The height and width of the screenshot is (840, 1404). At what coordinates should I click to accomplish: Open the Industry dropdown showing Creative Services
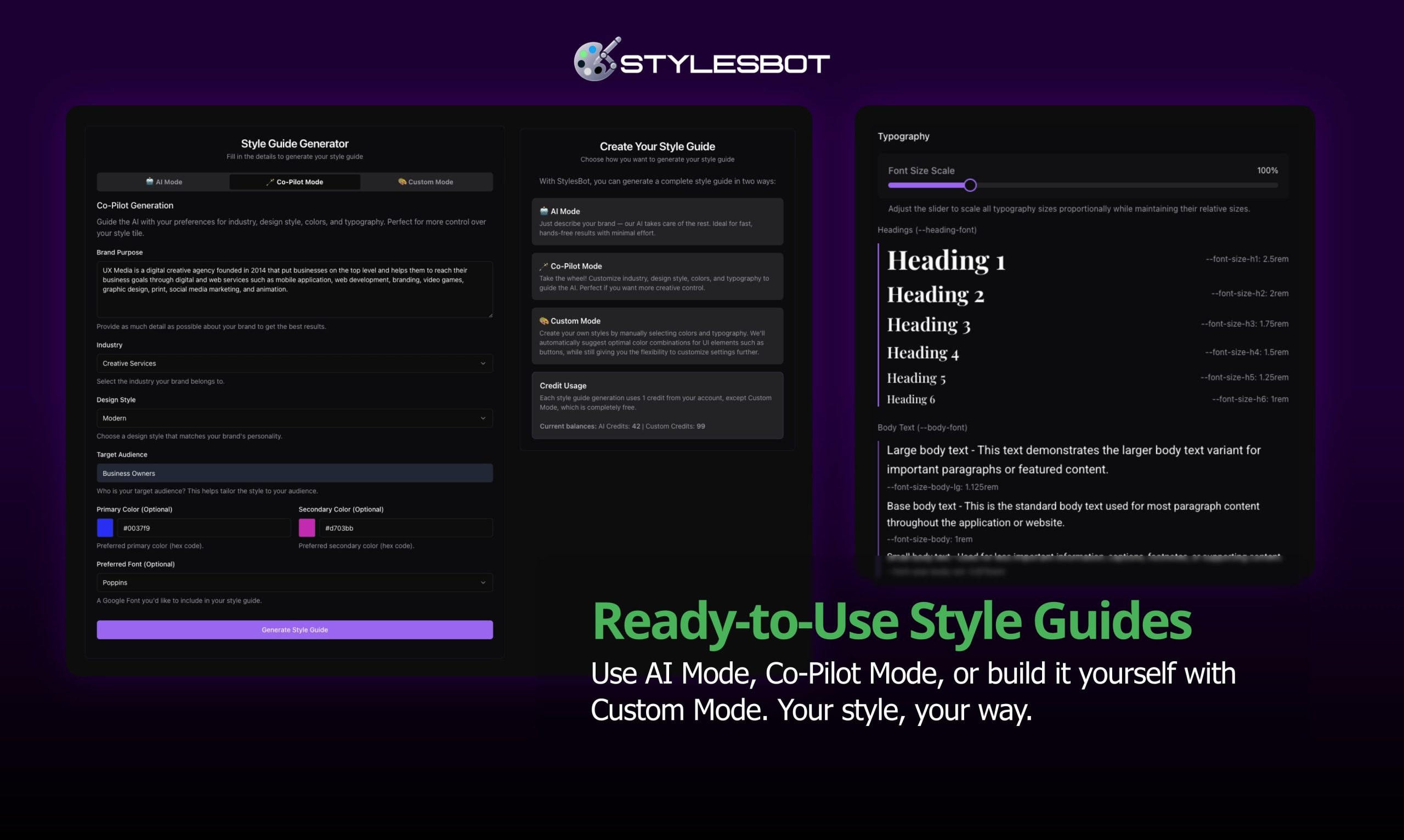tap(295, 364)
